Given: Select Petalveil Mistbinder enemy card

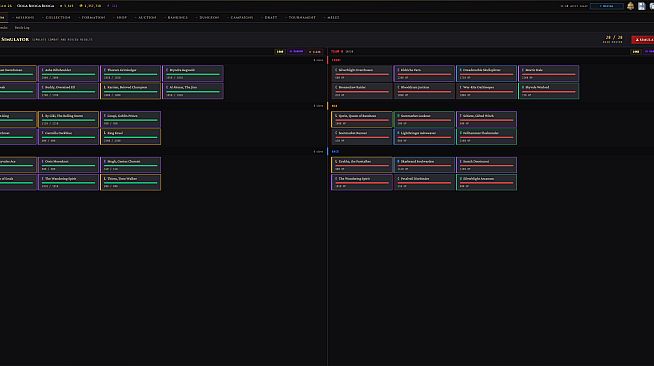Looking at the screenshot, I should pyautogui.click(x=424, y=182).
